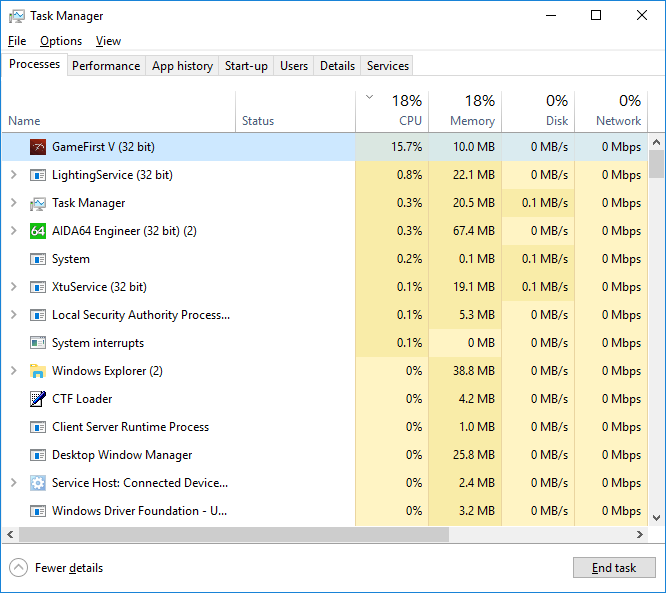Sort by the CPU column header
The height and width of the screenshot is (593, 666).
392,112
